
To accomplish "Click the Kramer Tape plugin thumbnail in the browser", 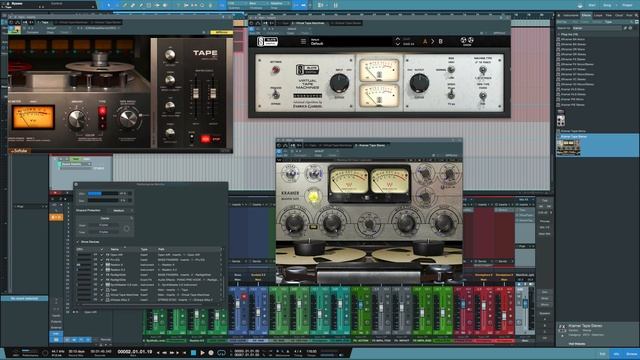I will tap(568, 148).
